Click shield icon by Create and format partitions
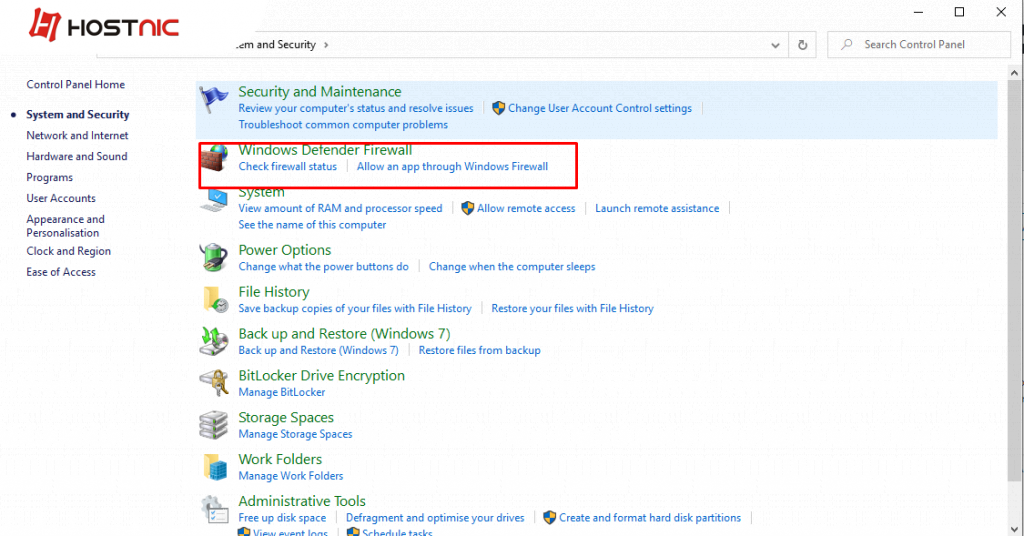Screen dimensions: 1024x536 [x=549, y=518]
